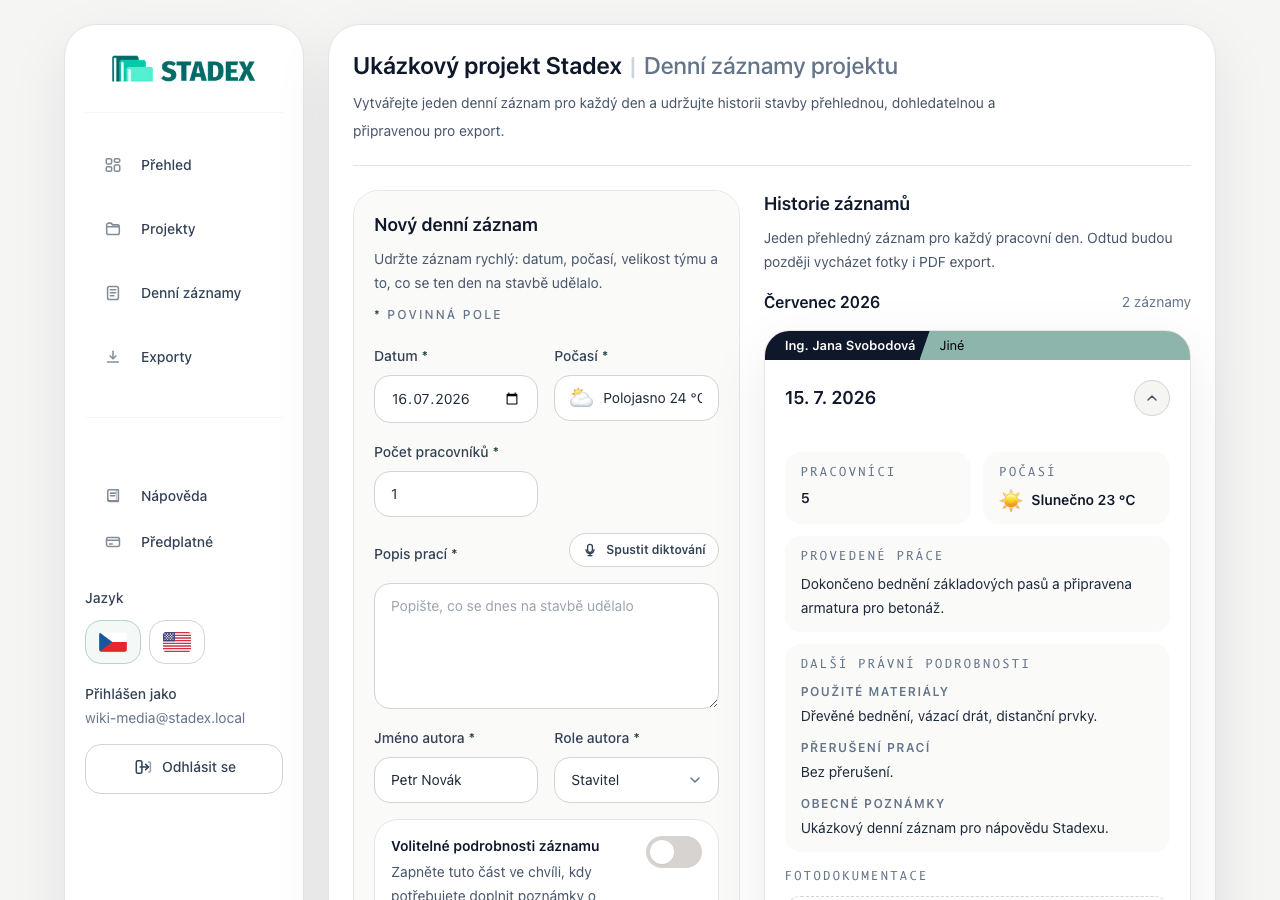Click the Historie záznamů heading
Screen dimensions: 1280x900
click(x=837, y=204)
